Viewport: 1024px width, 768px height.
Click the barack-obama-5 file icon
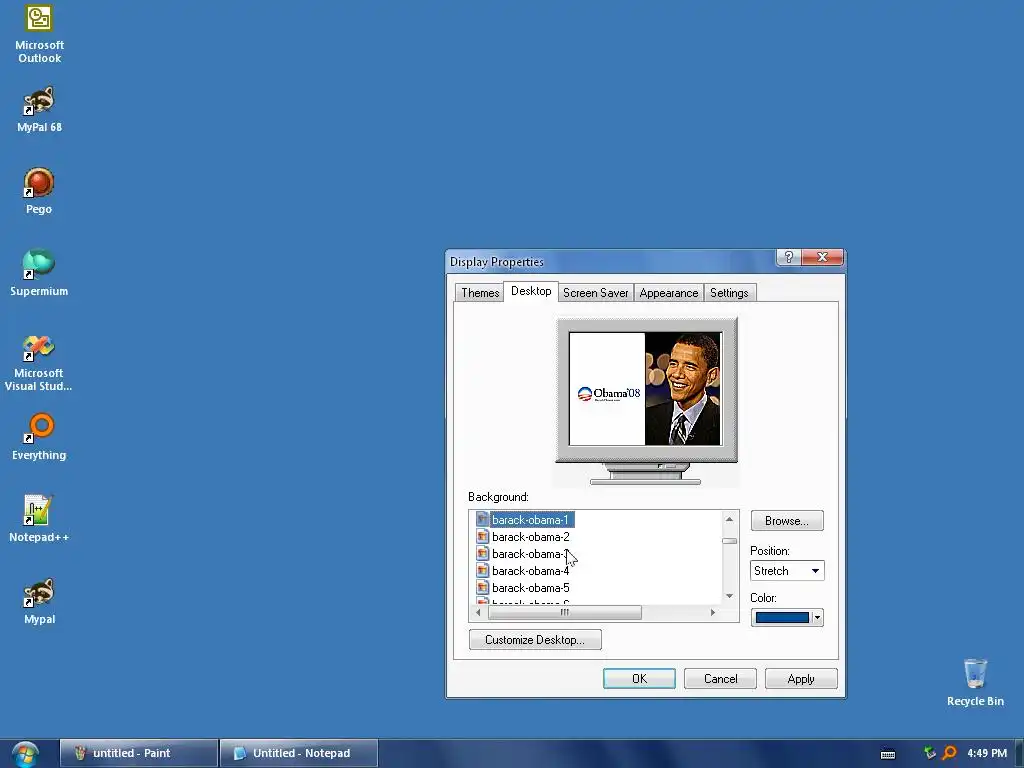point(483,587)
